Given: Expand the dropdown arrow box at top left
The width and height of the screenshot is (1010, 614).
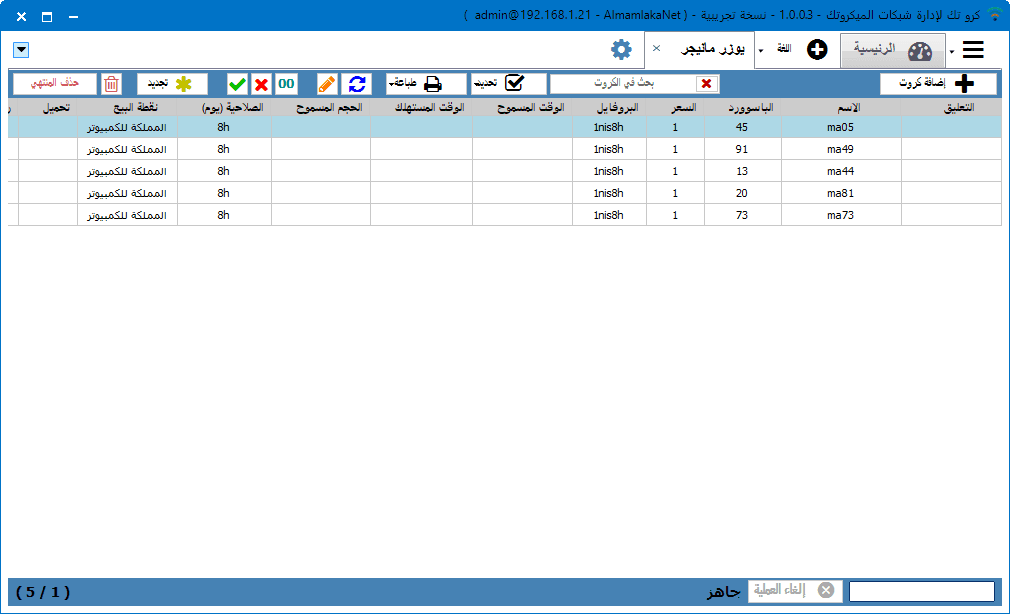Looking at the screenshot, I should click(21, 50).
